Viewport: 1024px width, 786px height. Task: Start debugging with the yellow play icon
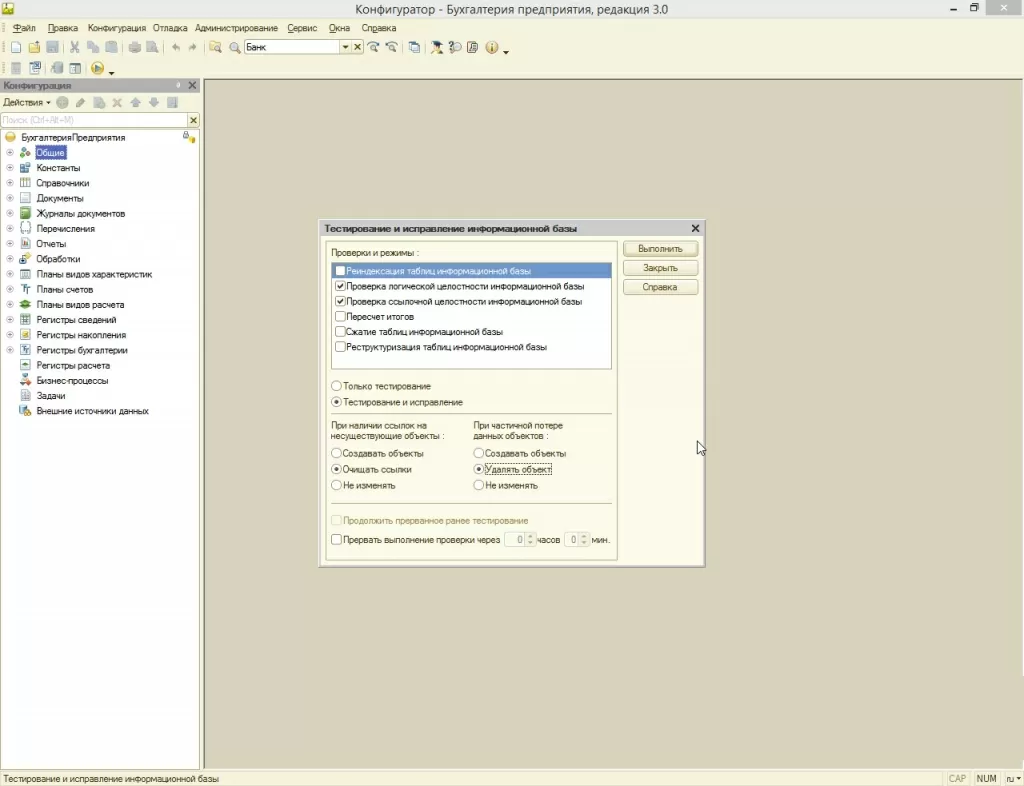(x=97, y=68)
